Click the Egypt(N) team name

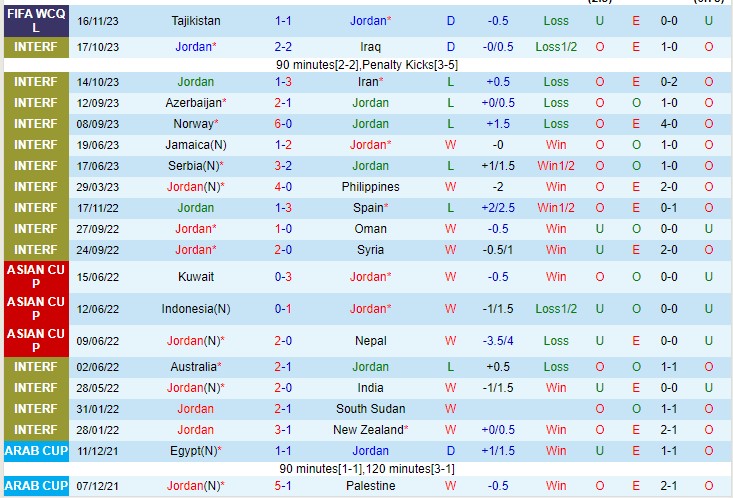pos(194,451)
